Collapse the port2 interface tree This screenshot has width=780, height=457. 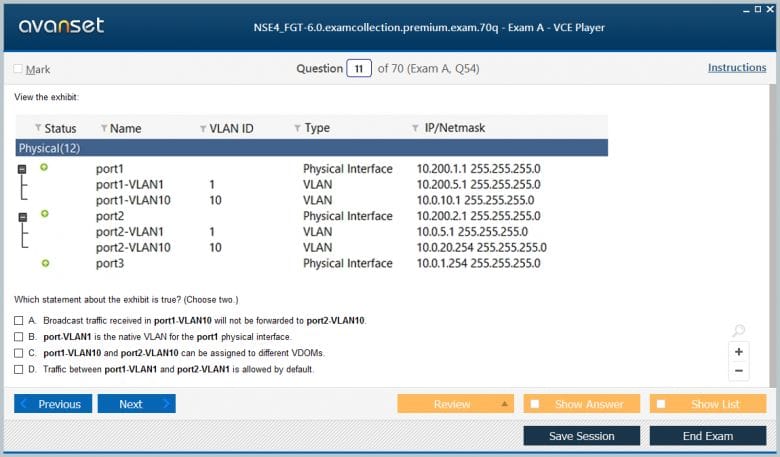click(23, 216)
